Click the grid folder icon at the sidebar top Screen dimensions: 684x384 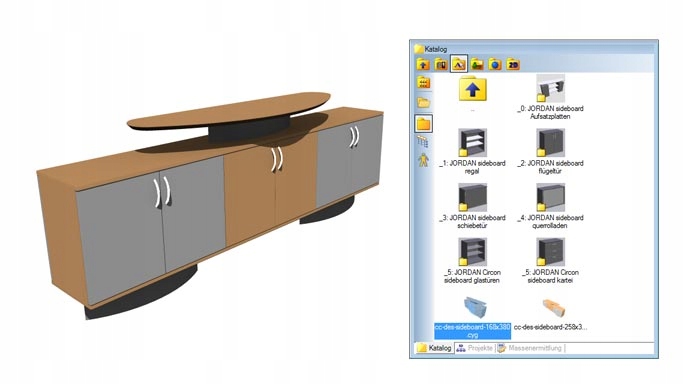click(x=424, y=82)
